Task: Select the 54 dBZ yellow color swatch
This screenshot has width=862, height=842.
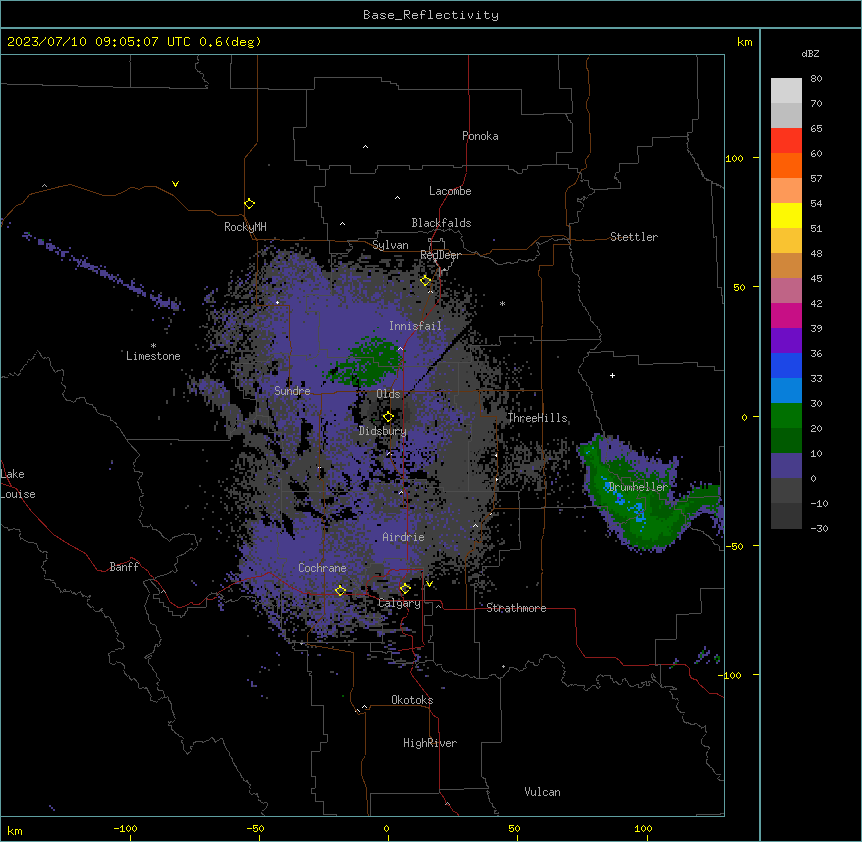Action: (x=786, y=215)
